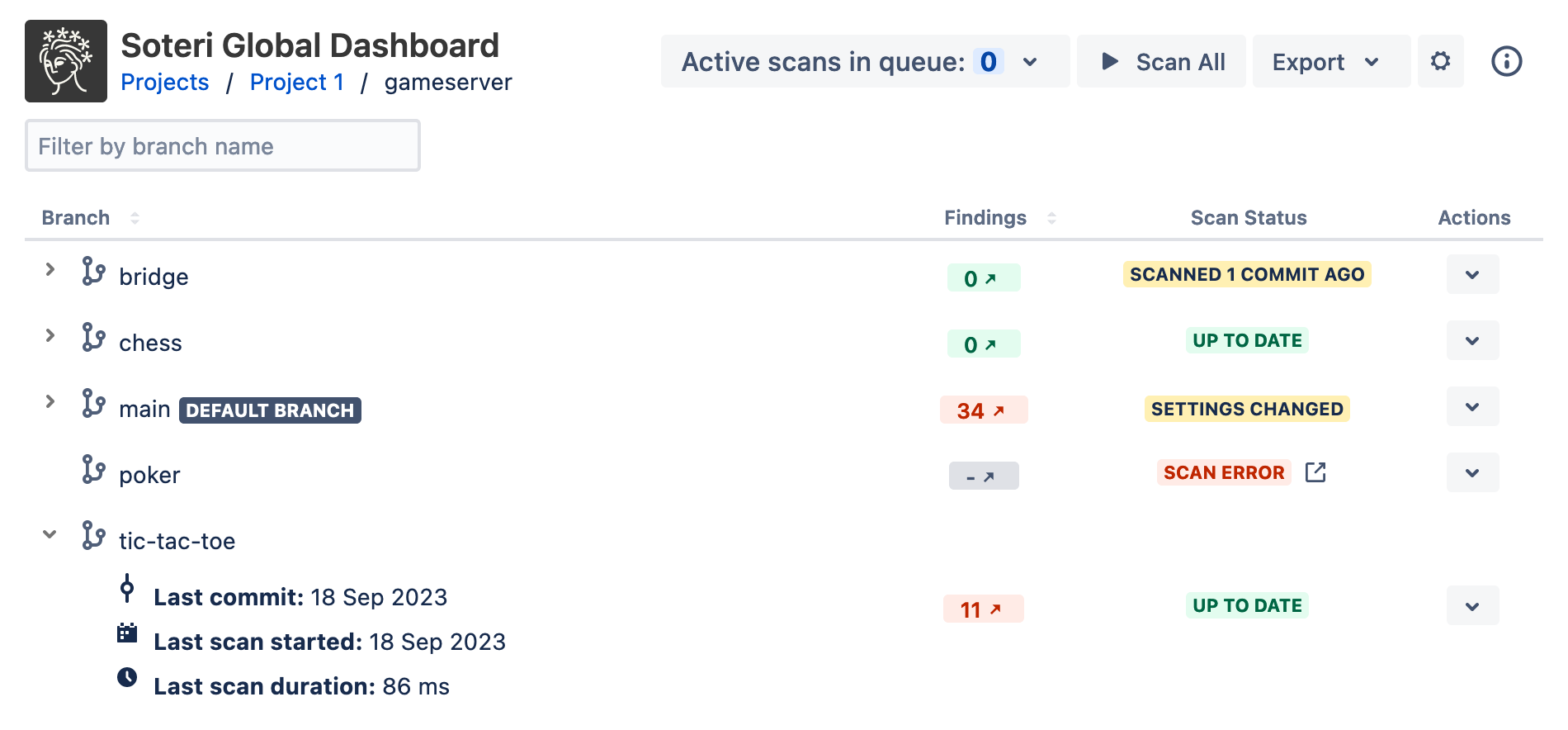
Task: Go to the Projects breadcrumb link
Action: (x=164, y=83)
